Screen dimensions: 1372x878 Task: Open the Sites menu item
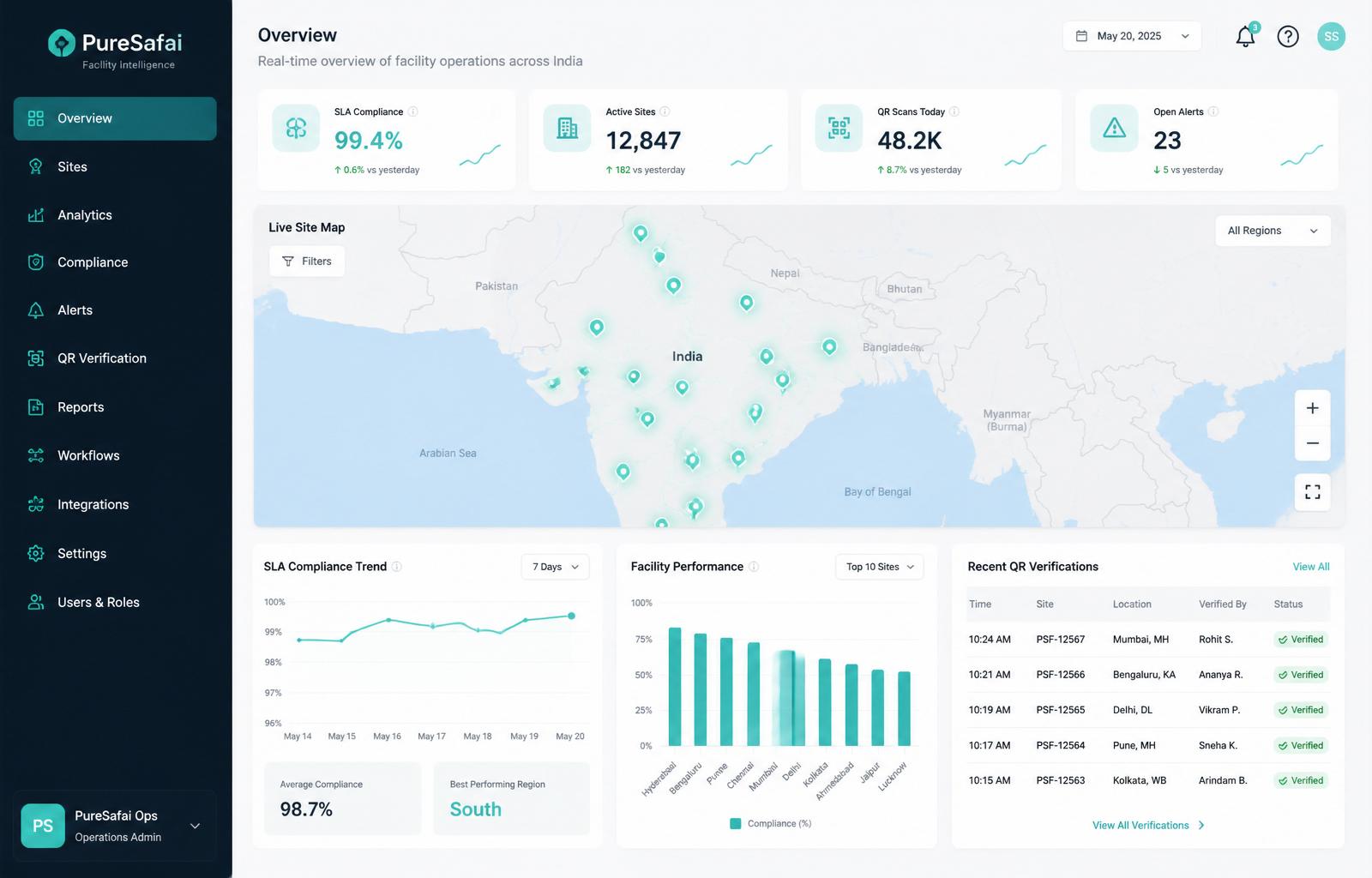tap(115, 166)
